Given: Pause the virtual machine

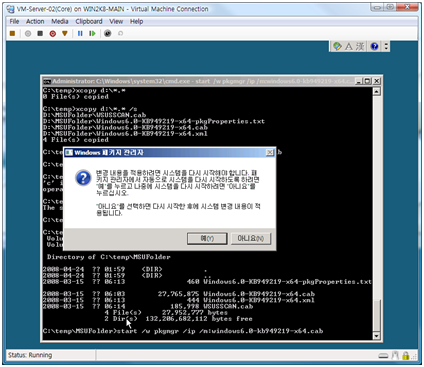Looking at the screenshot, I should coord(80,33).
